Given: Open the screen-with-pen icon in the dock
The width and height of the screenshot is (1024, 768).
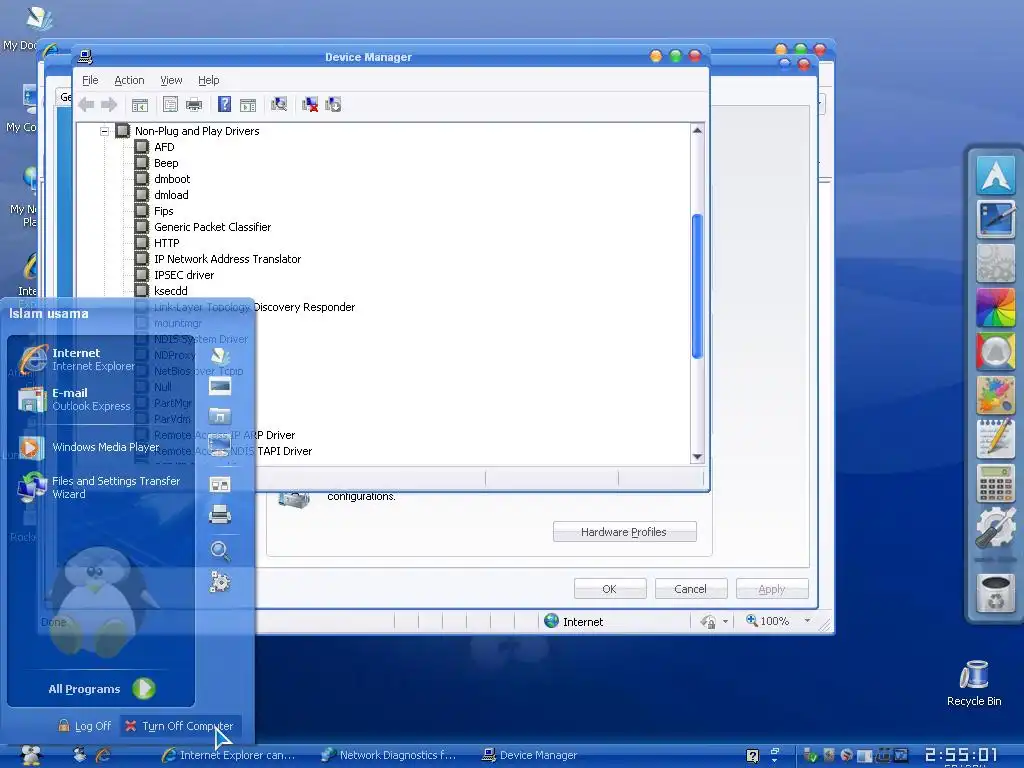Looking at the screenshot, I should [995, 219].
